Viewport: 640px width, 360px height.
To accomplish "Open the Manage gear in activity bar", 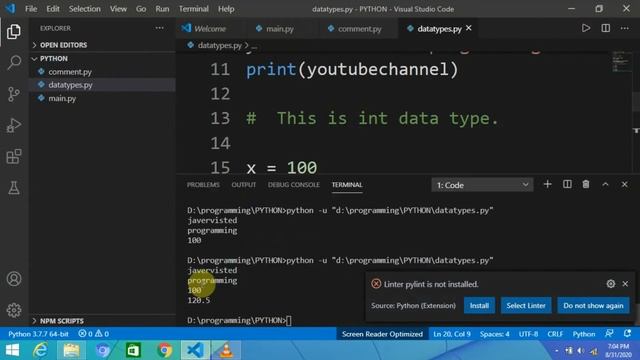I will [13, 310].
